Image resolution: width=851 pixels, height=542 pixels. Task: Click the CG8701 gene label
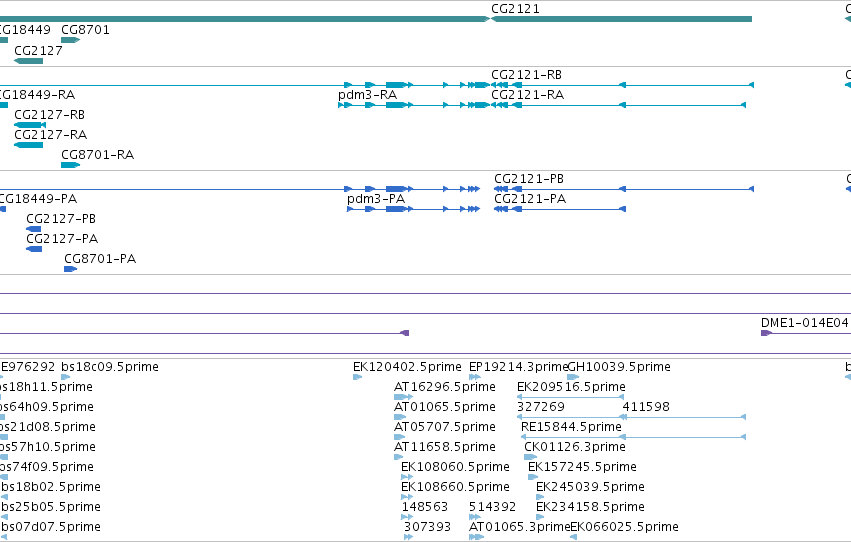85,30
